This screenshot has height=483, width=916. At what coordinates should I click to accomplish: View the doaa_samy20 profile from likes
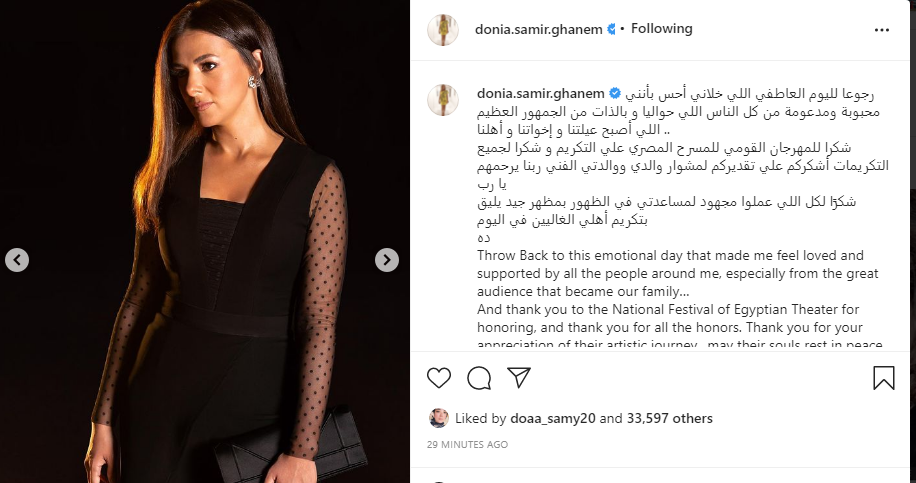tap(553, 418)
